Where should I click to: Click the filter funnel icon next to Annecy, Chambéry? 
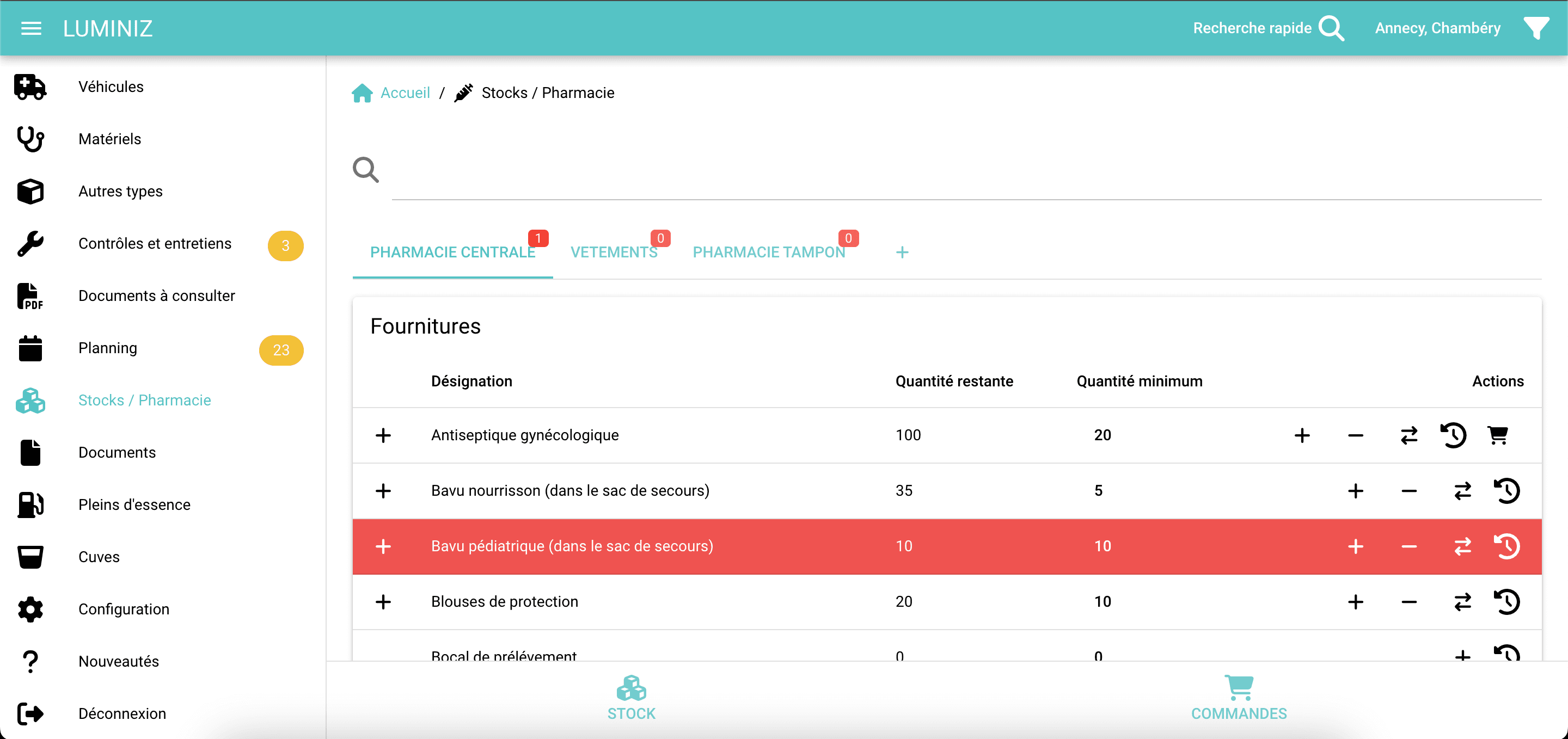pos(1538,27)
